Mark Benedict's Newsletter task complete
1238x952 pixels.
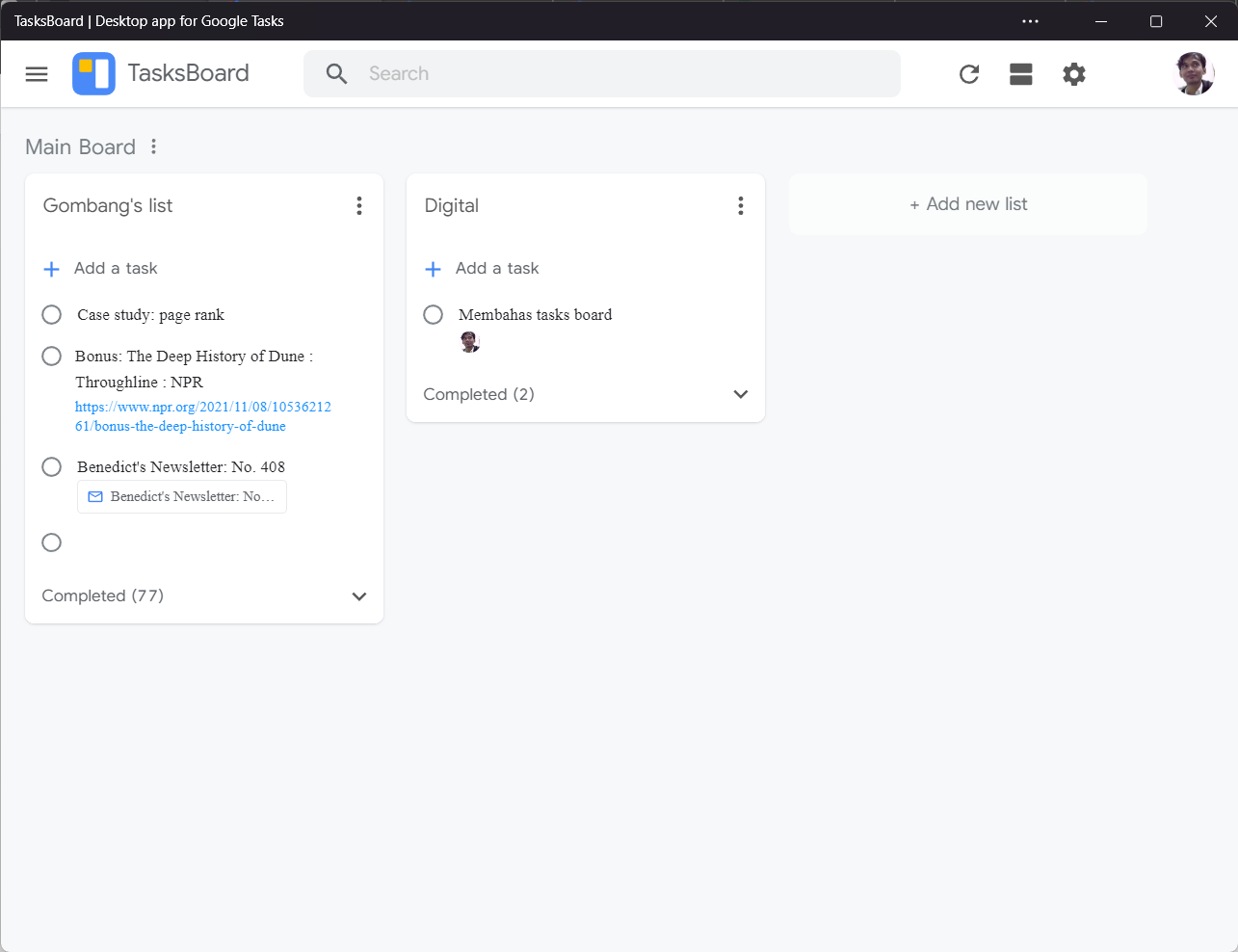(x=52, y=467)
